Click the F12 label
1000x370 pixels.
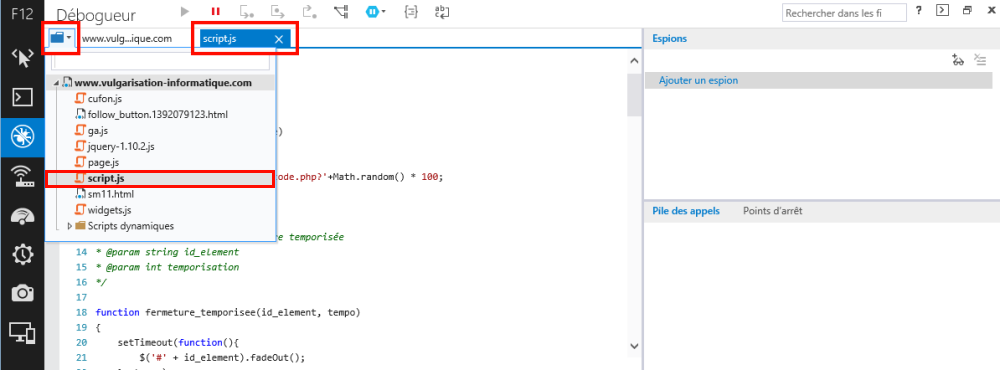tap(22, 14)
